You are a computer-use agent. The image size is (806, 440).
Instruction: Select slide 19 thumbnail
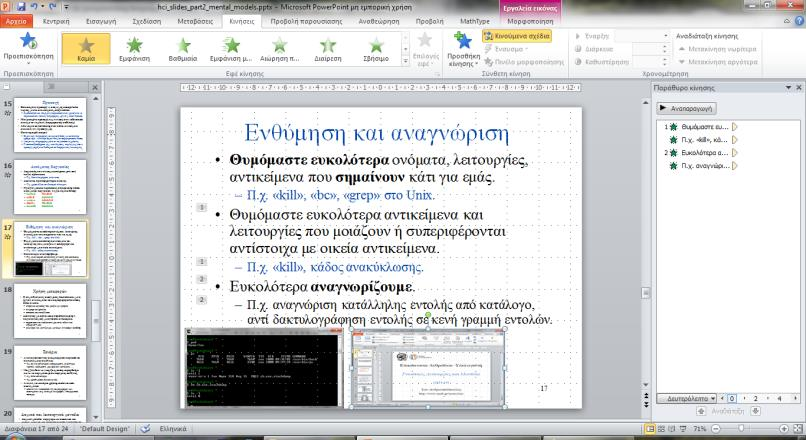[50, 373]
